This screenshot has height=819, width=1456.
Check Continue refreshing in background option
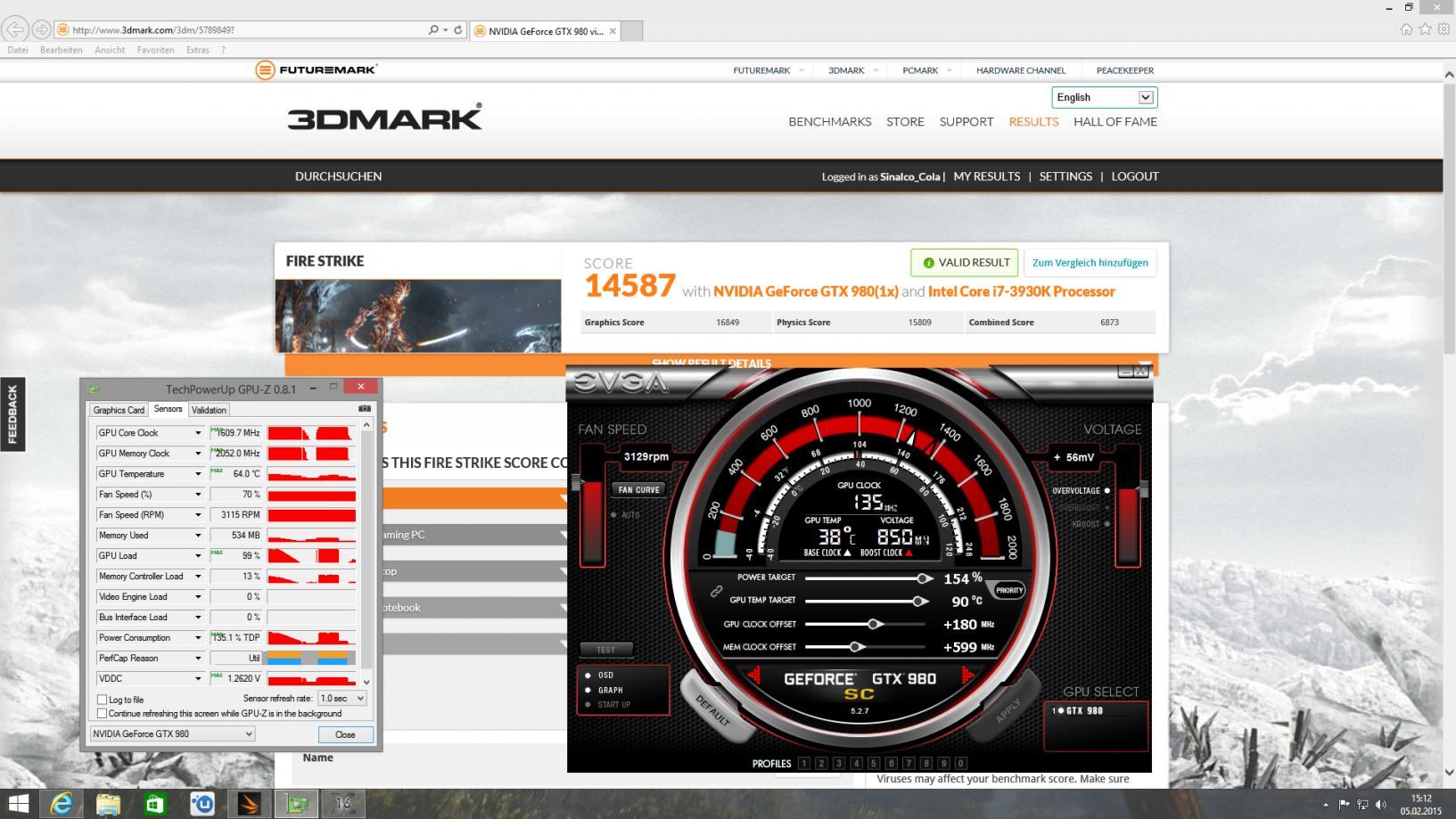click(x=102, y=713)
